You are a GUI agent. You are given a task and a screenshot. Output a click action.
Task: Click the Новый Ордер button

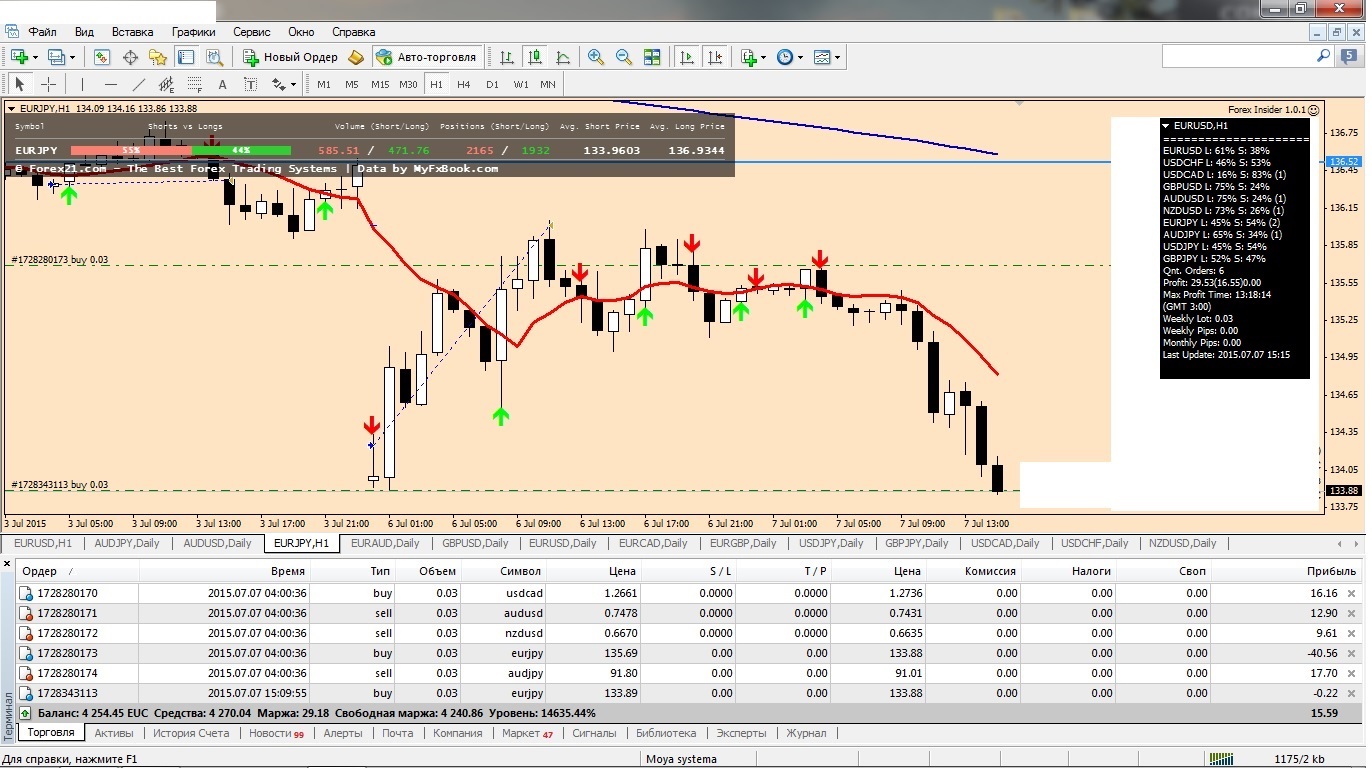pos(291,57)
